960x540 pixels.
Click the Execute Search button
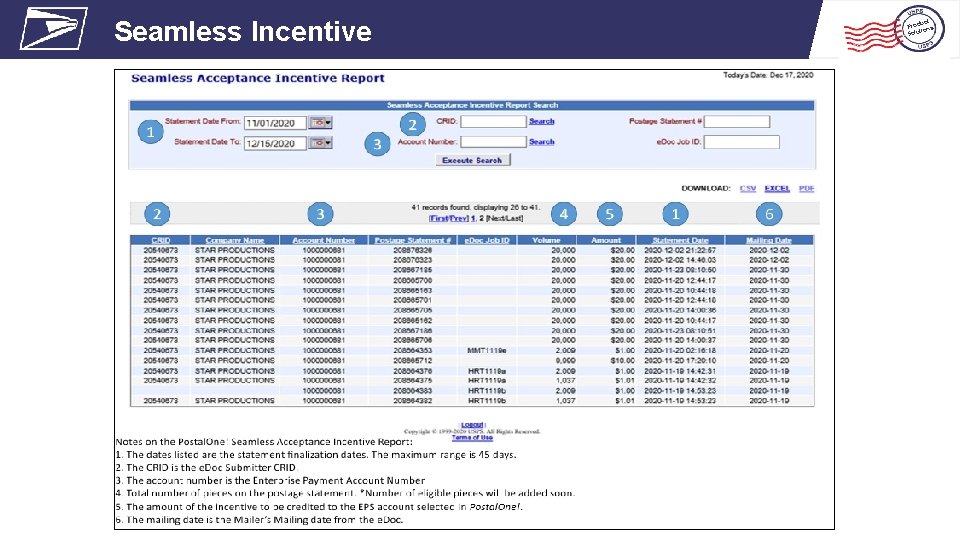pyautogui.click(x=472, y=160)
